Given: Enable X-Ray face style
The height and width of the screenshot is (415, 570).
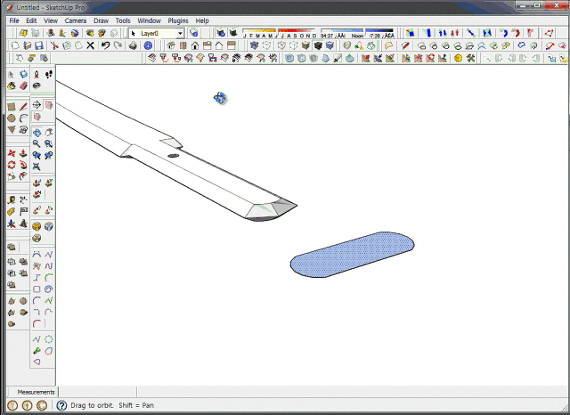Looking at the screenshot, I should 254,45.
